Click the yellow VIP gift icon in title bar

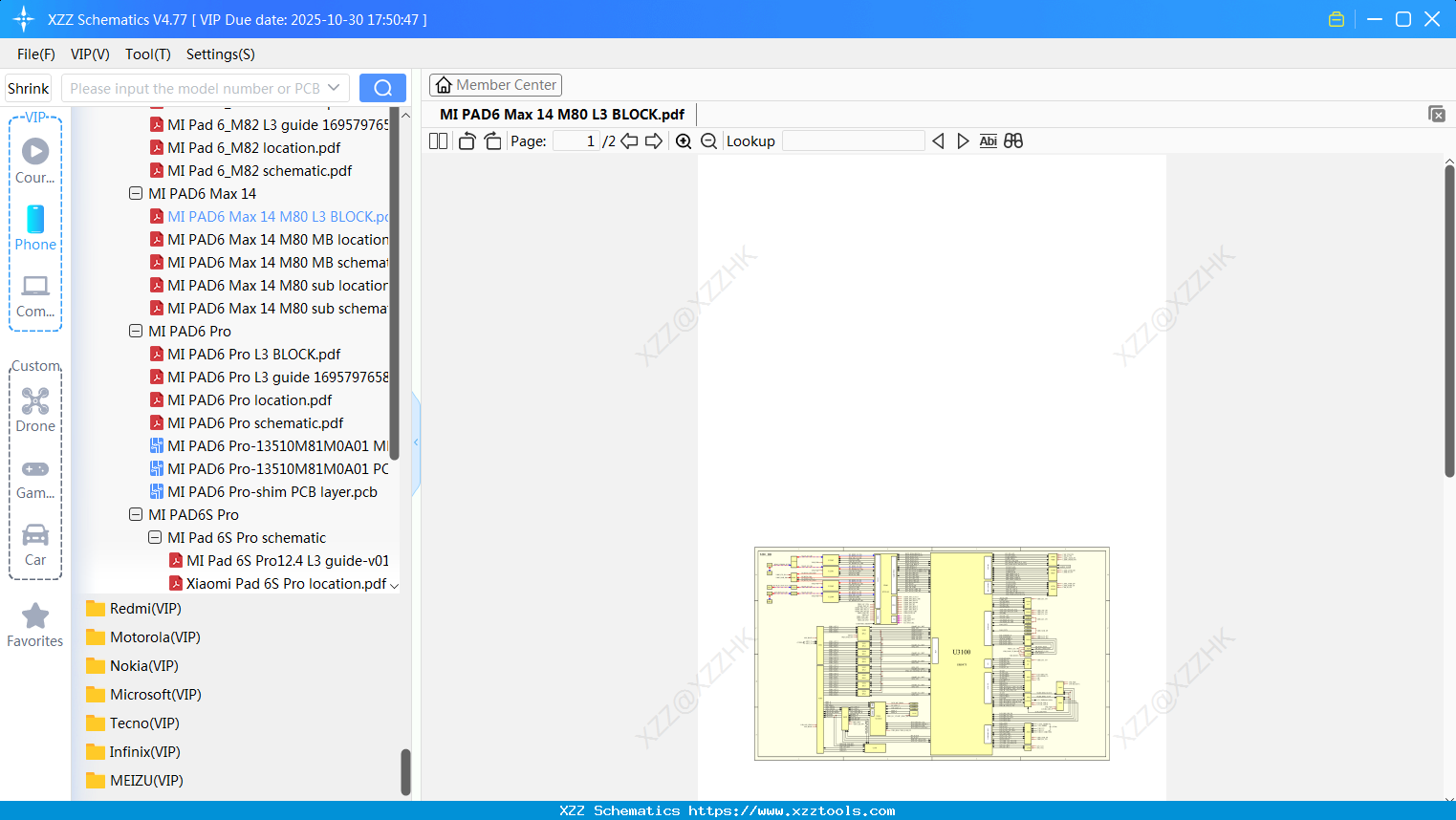click(x=1336, y=19)
